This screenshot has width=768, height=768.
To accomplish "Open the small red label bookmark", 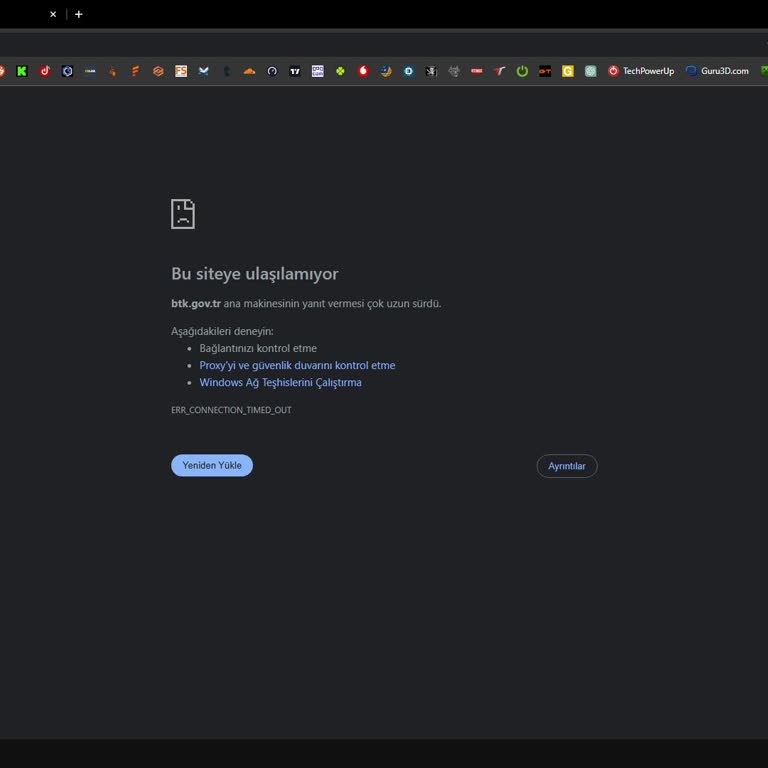I will pyautogui.click(x=477, y=71).
